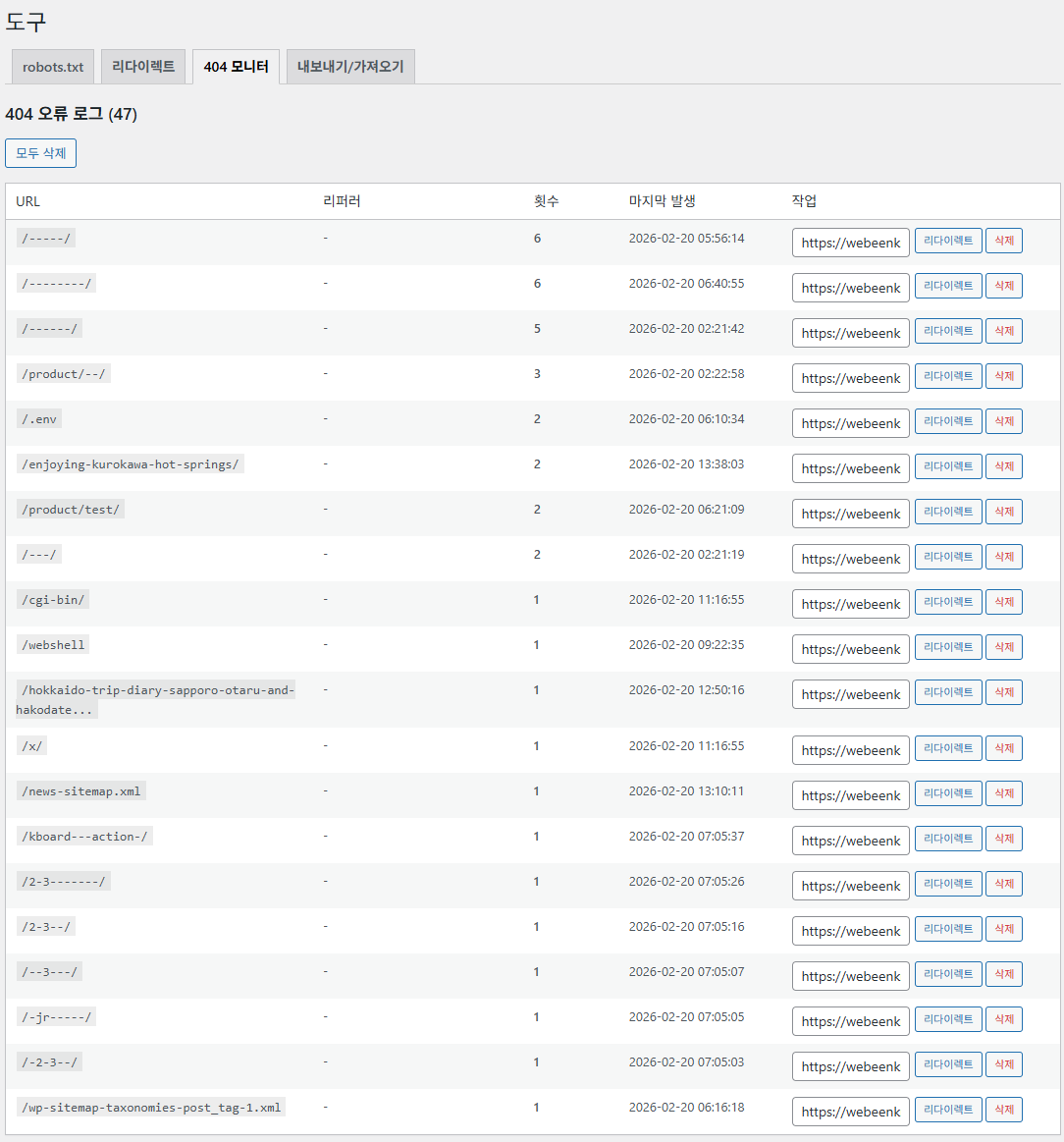Click redirect input for /product/--/ row
The width and height of the screenshot is (1064, 1142).
[x=850, y=378]
